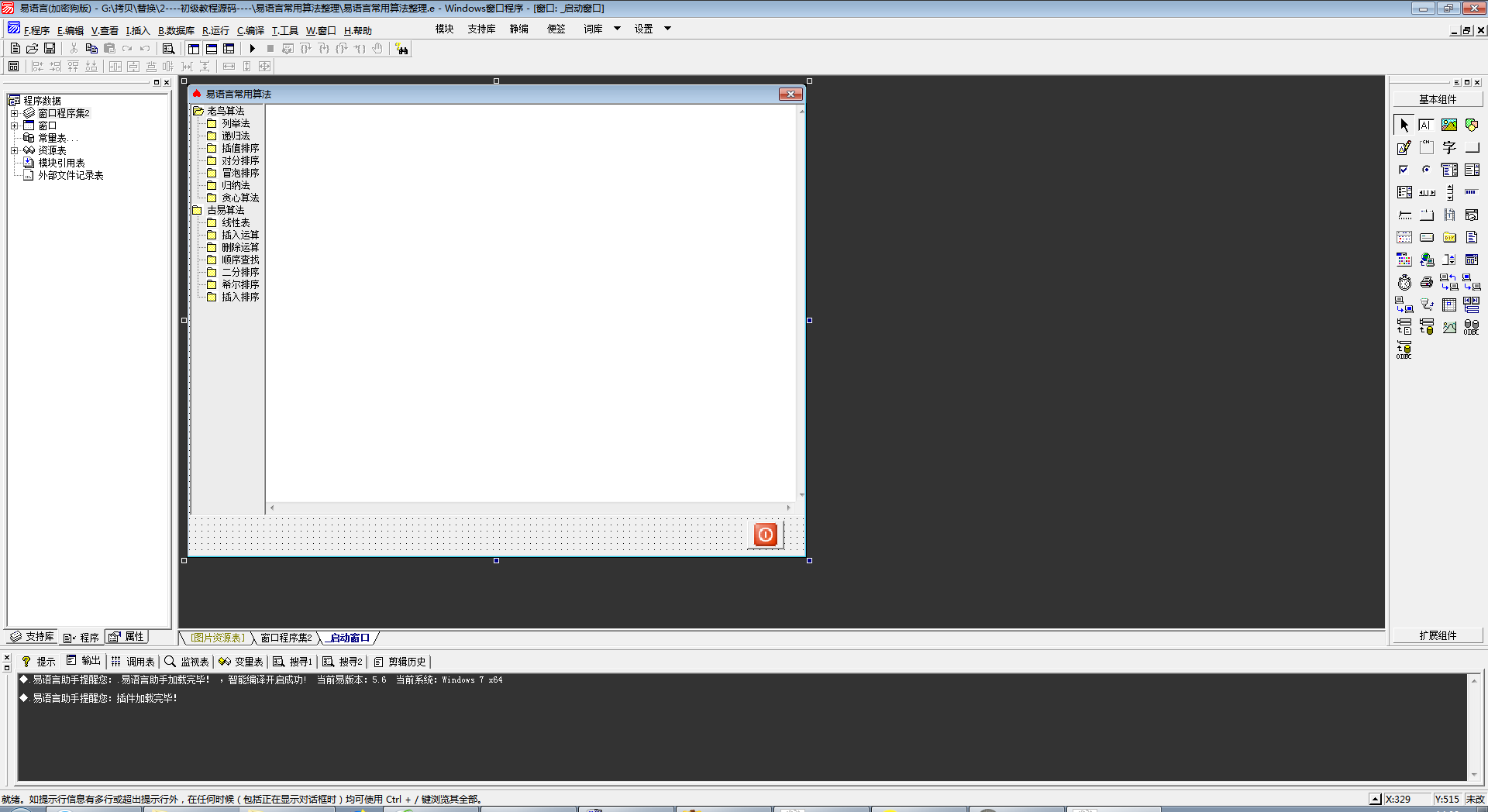Copy selection with toolbar copy icon
Image resolution: width=1488 pixels, height=812 pixels.
click(x=91, y=49)
